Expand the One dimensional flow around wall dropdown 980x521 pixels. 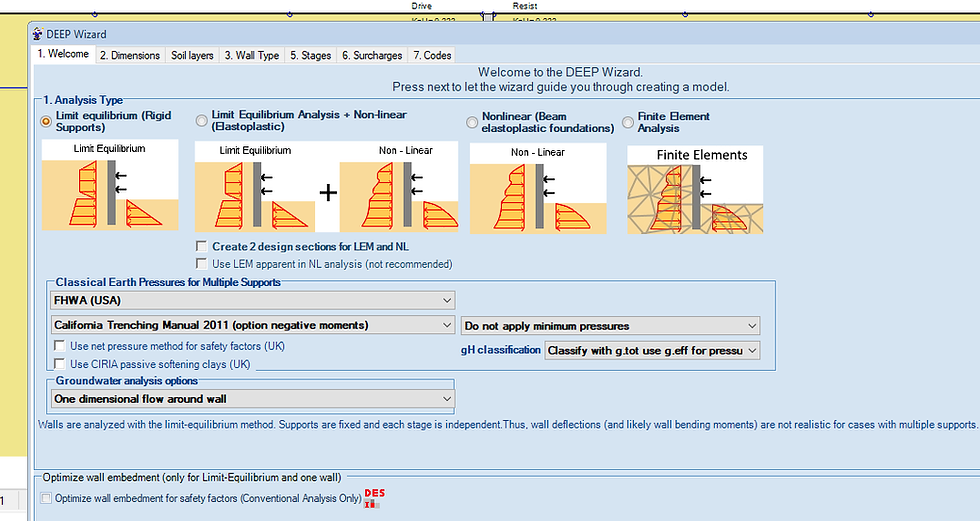252,399
